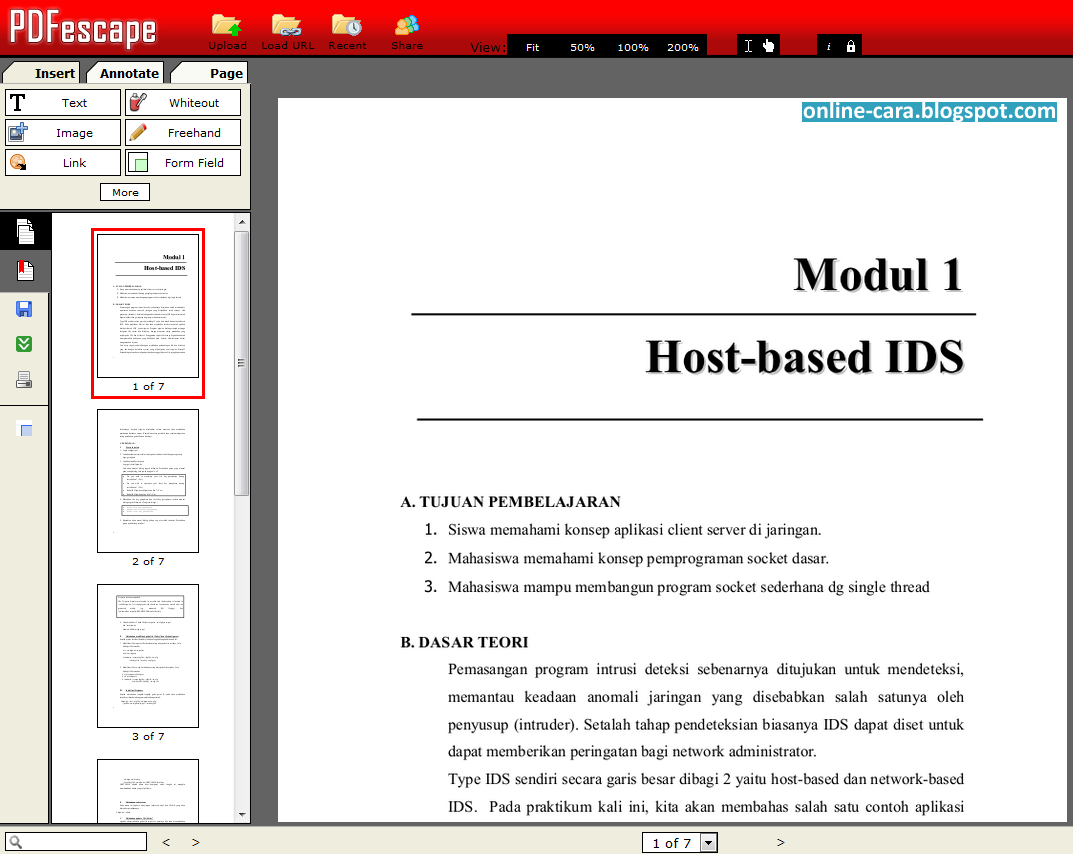
Task: Click the Upload folder icon
Action: 227,25
